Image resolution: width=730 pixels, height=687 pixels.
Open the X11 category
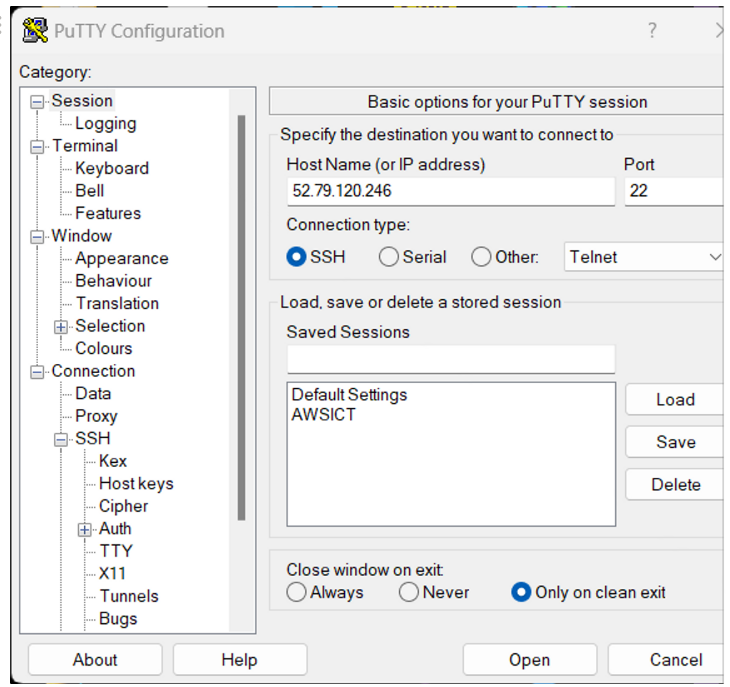click(113, 573)
